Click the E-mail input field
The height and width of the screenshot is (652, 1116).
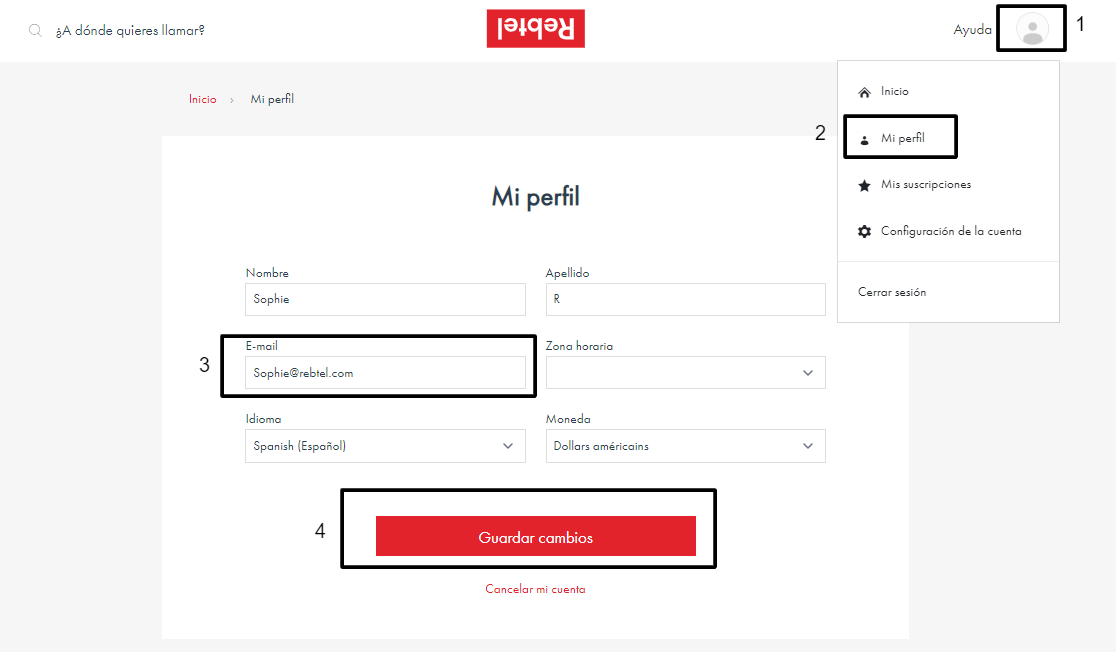pyautogui.click(x=385, y=373)
